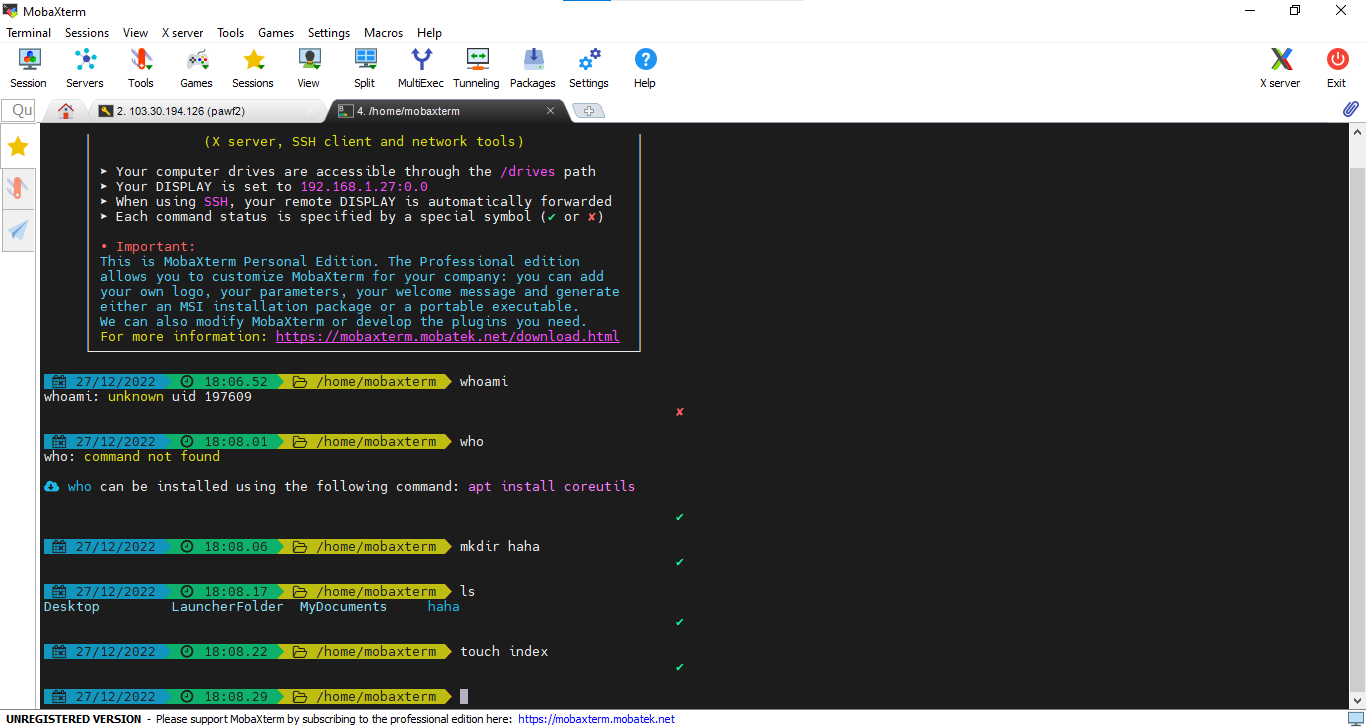This screenshot has height=728, width=1366.
Task: Enable MultiExec mode
Action: point(420,67)
